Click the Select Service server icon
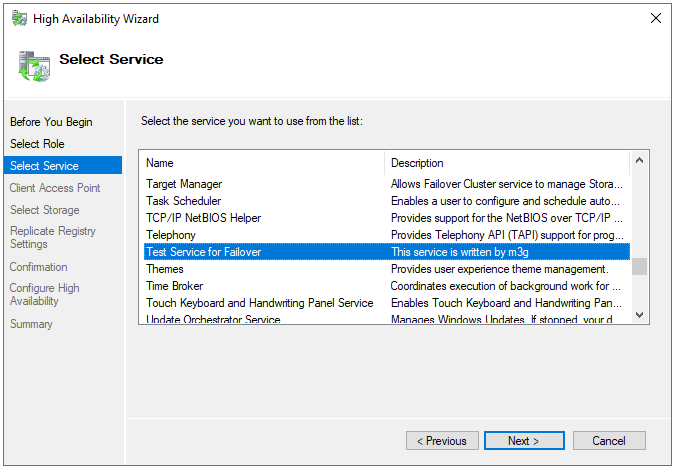The image size is (676, 470). coord(34,66)
